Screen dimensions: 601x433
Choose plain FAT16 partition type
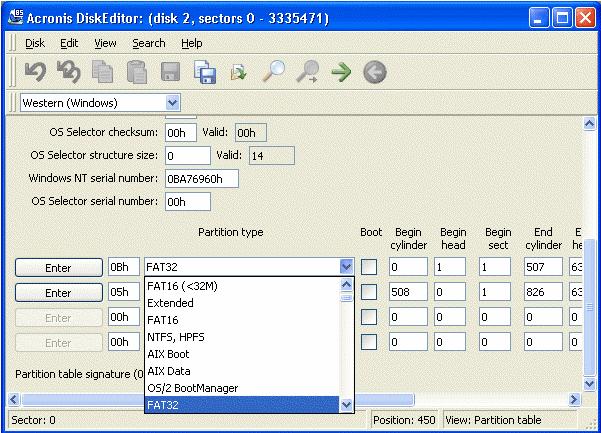click(x=242, y=320)
